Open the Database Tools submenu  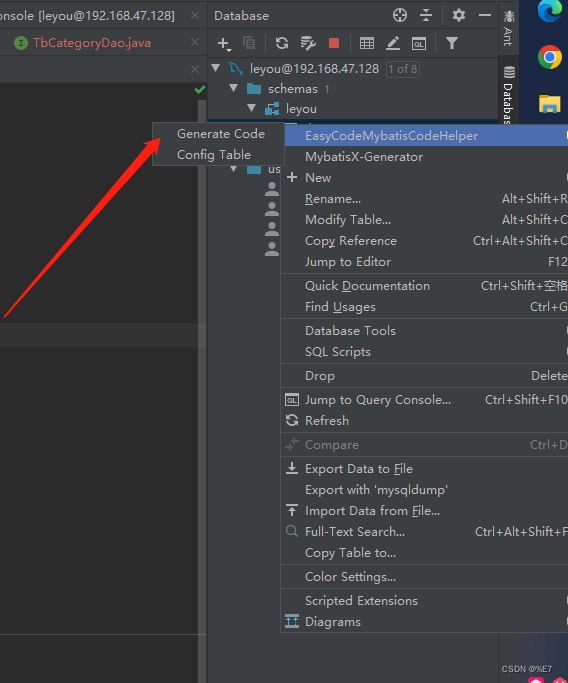(x=424, y=331)
